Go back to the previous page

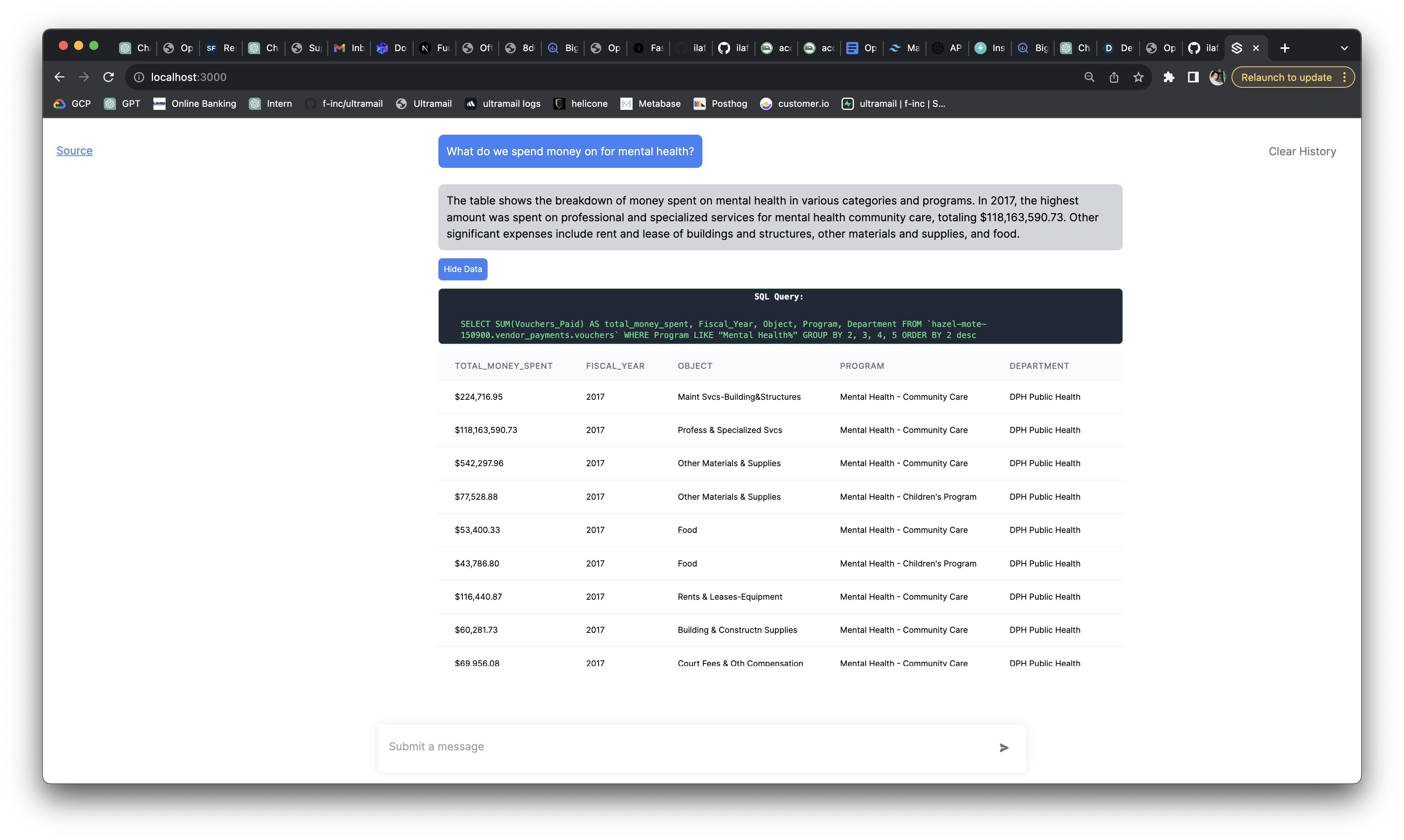[x=60, y=77]
